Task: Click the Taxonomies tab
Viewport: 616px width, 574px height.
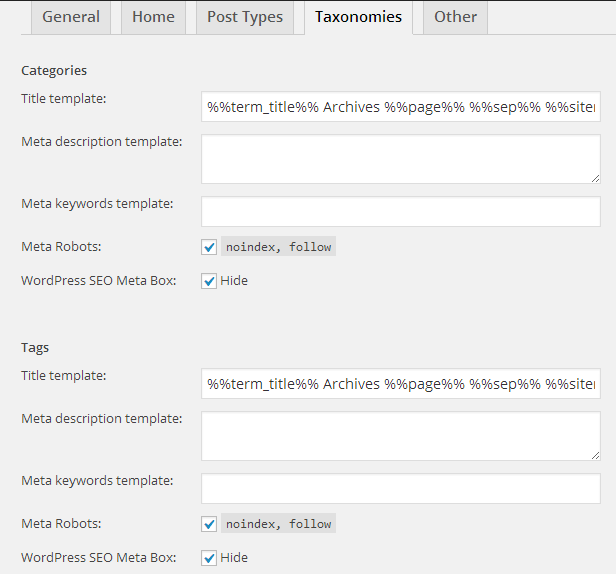Action: click(358, 17)
